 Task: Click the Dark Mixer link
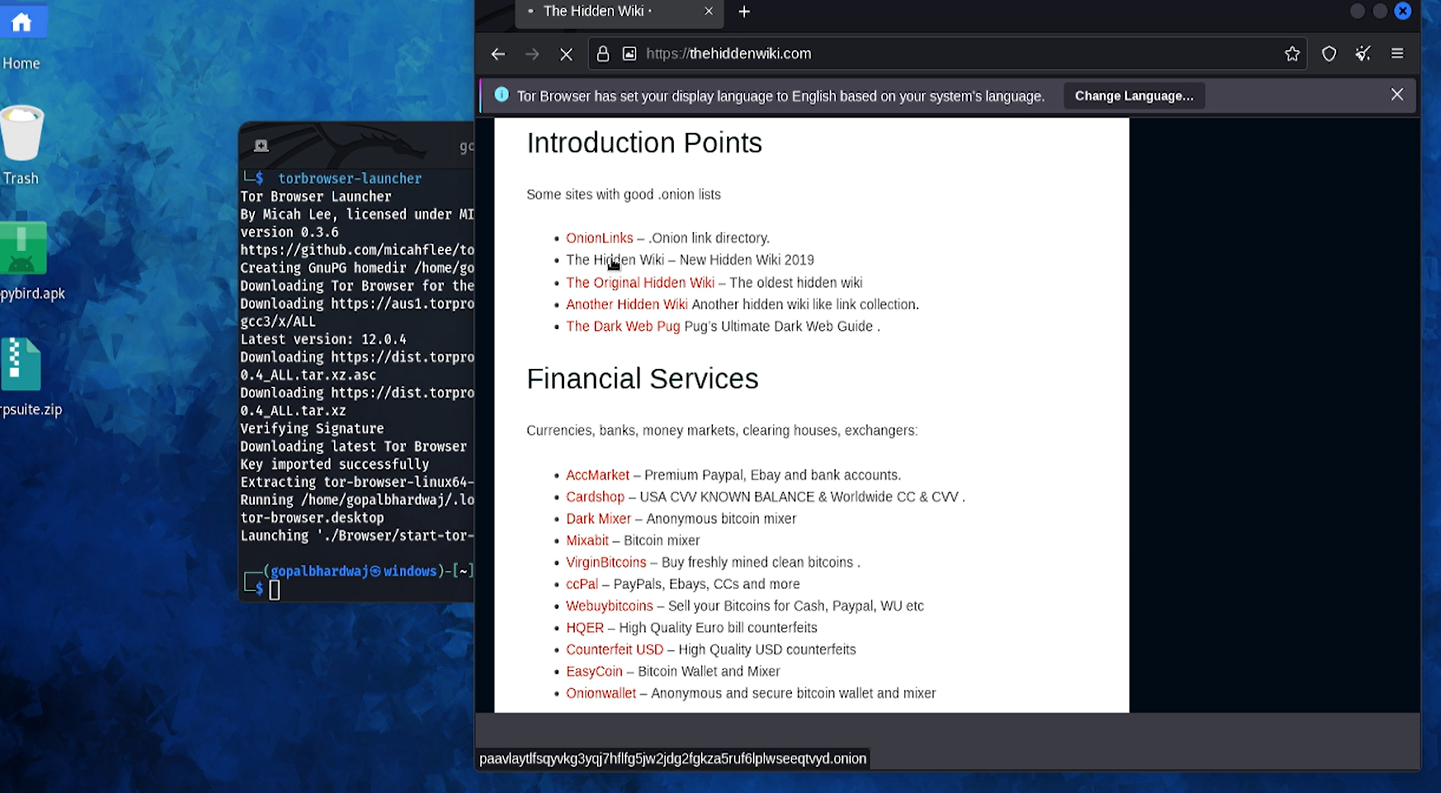pyautogui.click(x=598, y=519)
